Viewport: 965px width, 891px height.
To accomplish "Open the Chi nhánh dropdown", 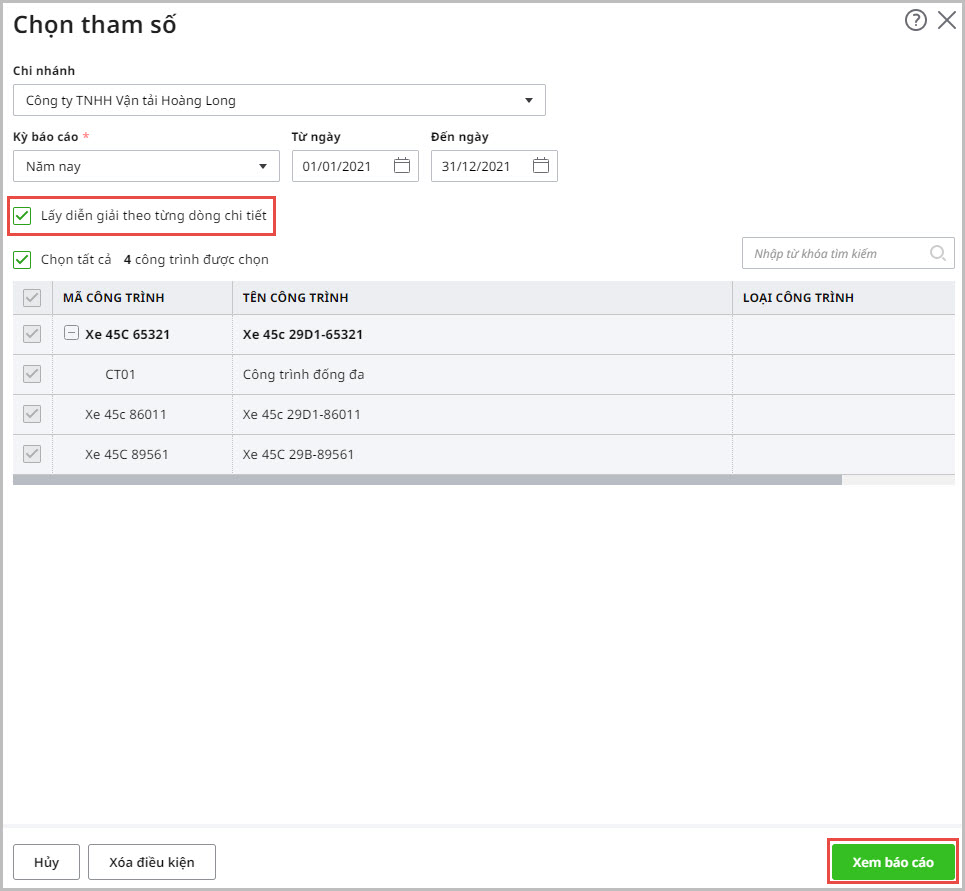I will click(528, 100).
